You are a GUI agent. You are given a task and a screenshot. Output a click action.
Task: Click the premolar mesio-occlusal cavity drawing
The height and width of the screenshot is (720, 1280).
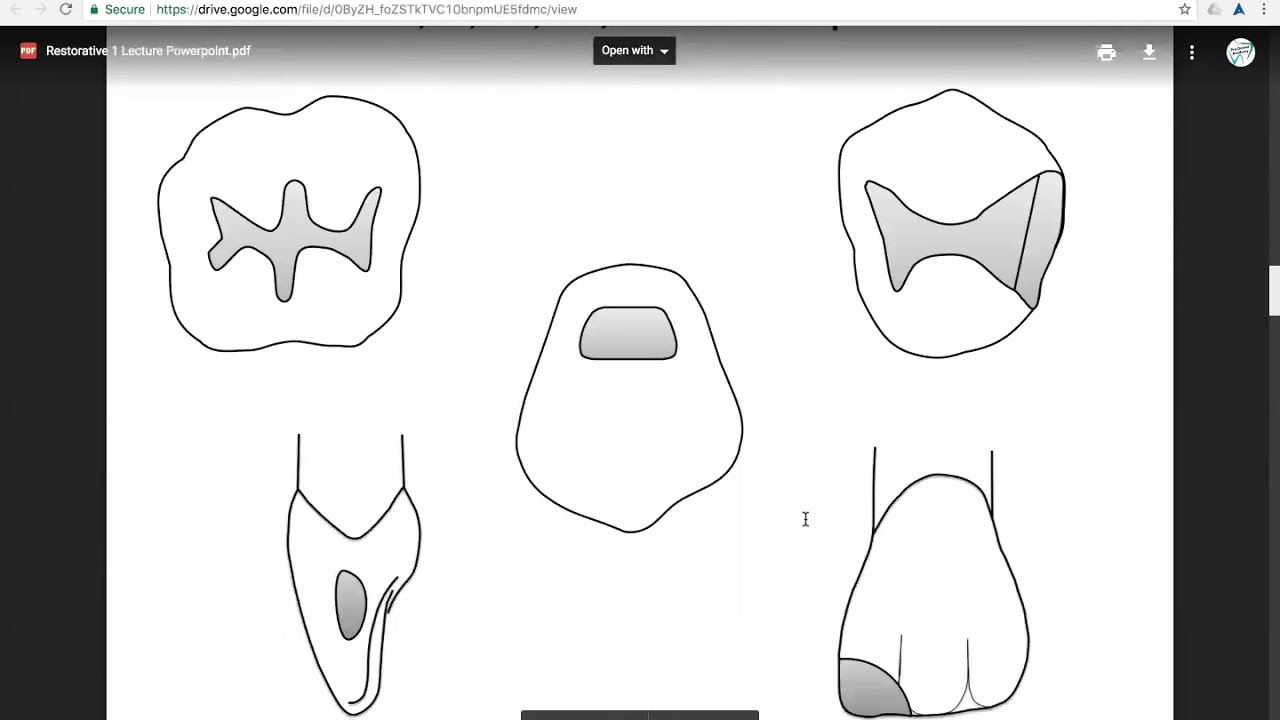[x=951, y=223]
